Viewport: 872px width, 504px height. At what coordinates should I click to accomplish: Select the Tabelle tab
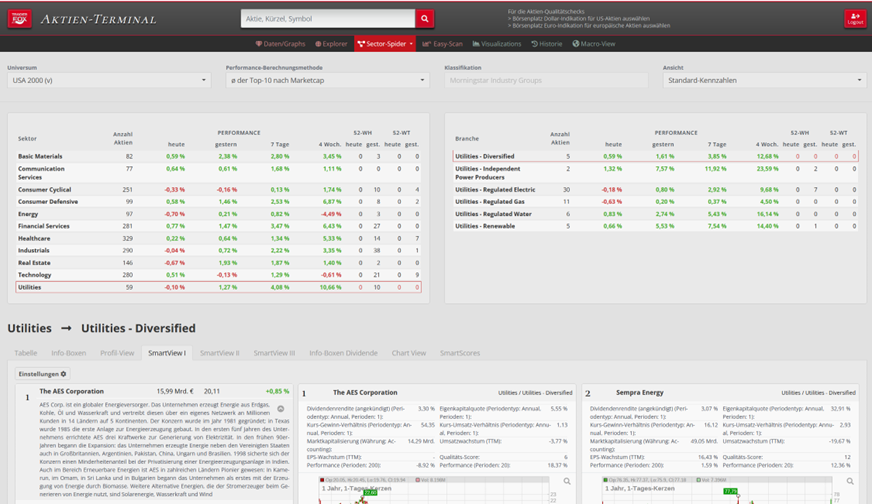[x=26, y=353]
